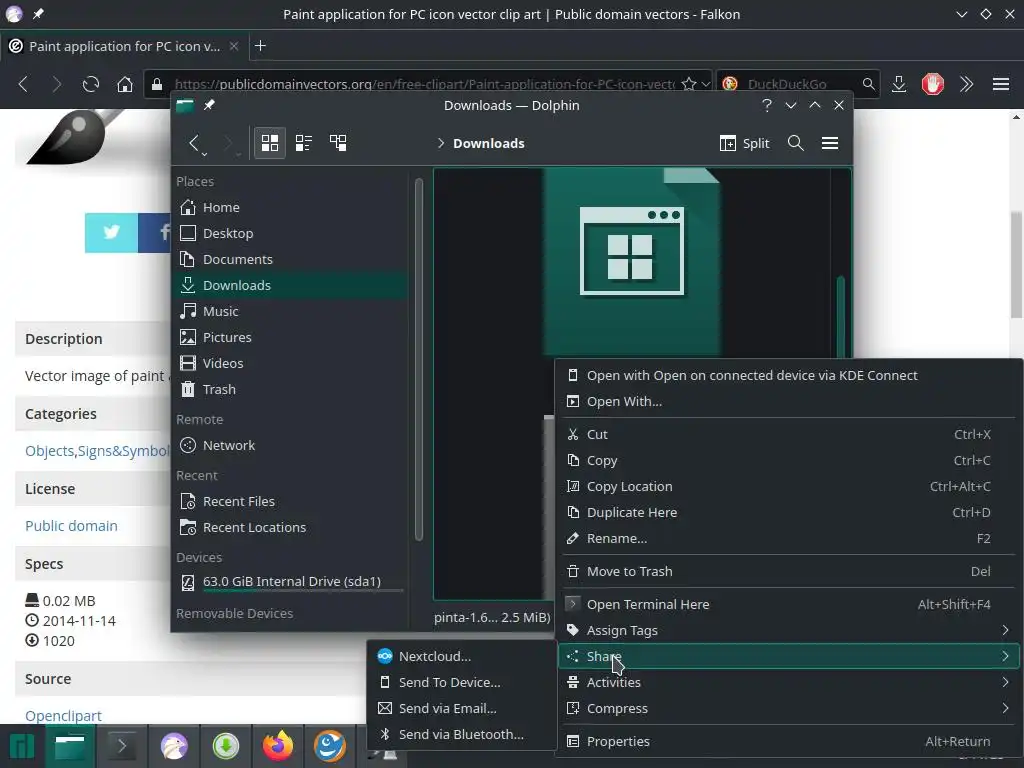Image resolution: width=1024 pixels, height=768 pixels.
Task: Click Manjaro application launcher in taskbar
Action: (21, 746)
